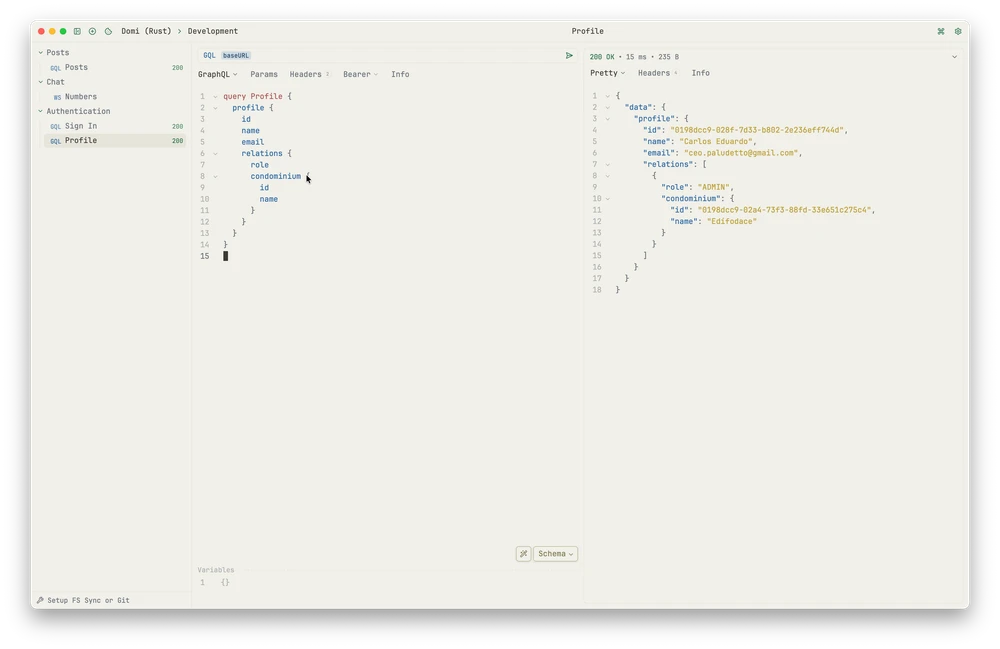Open the request Info tab

click(400, 74)
